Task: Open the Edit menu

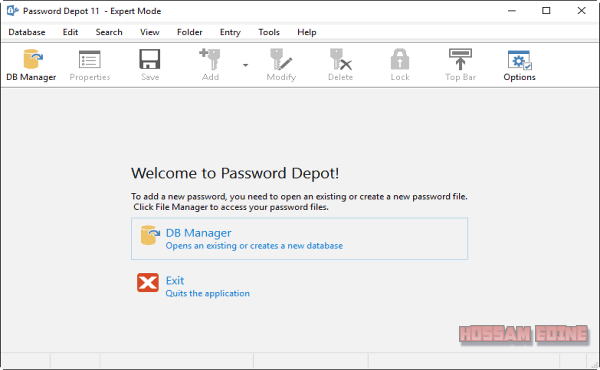Action: [70, 32]
